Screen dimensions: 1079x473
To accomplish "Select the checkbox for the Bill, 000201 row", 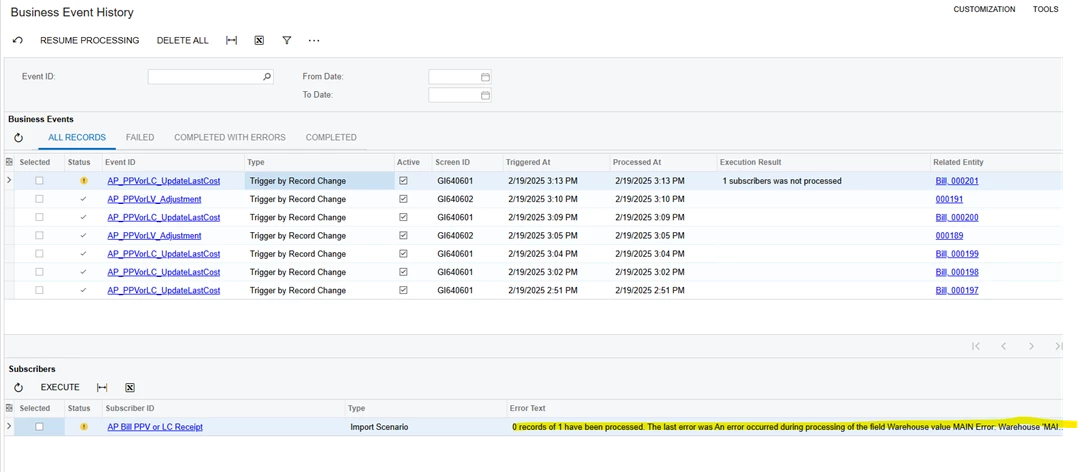I will 39,181.
